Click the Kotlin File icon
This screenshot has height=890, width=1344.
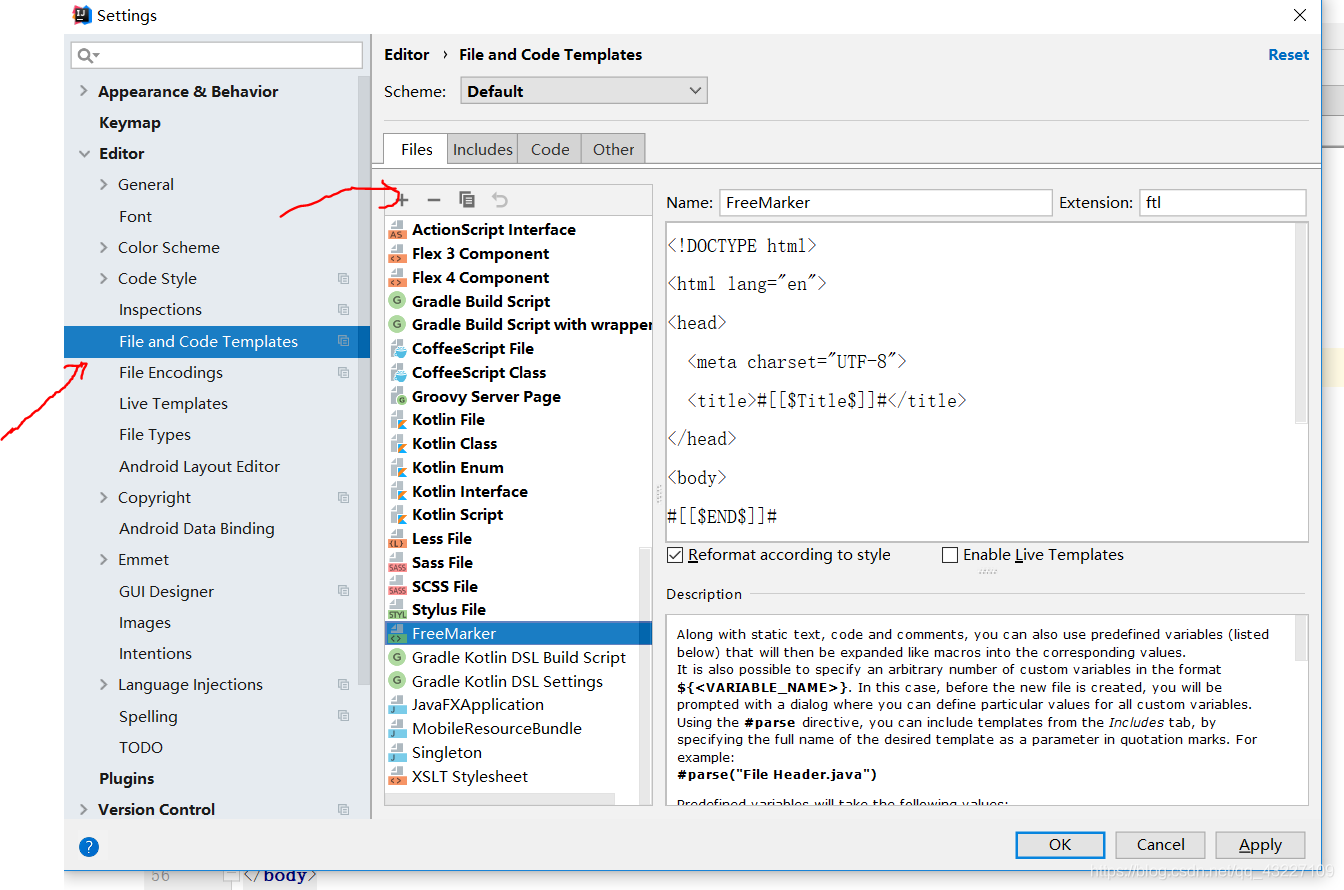pos(397,420)
